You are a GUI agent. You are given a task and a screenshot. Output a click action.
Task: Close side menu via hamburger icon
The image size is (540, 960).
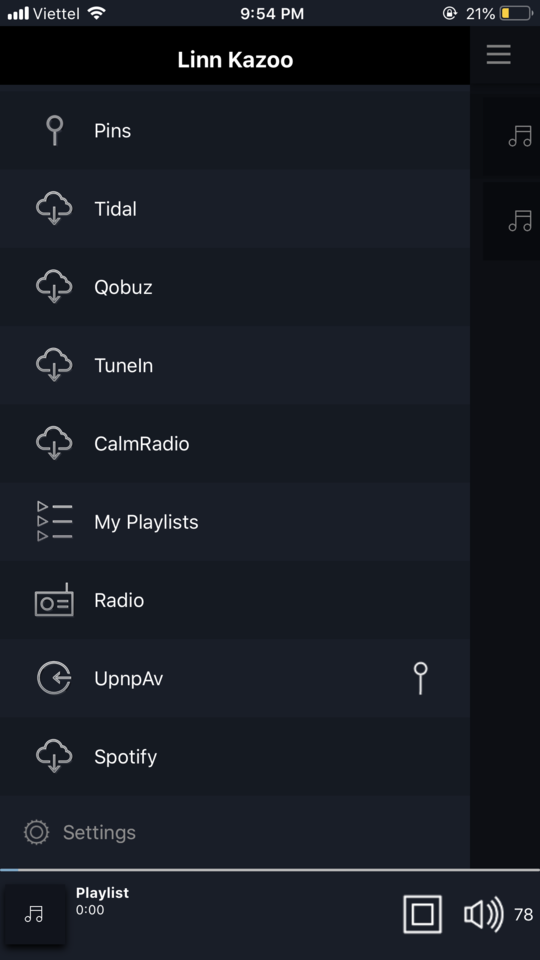pos(498,54)
